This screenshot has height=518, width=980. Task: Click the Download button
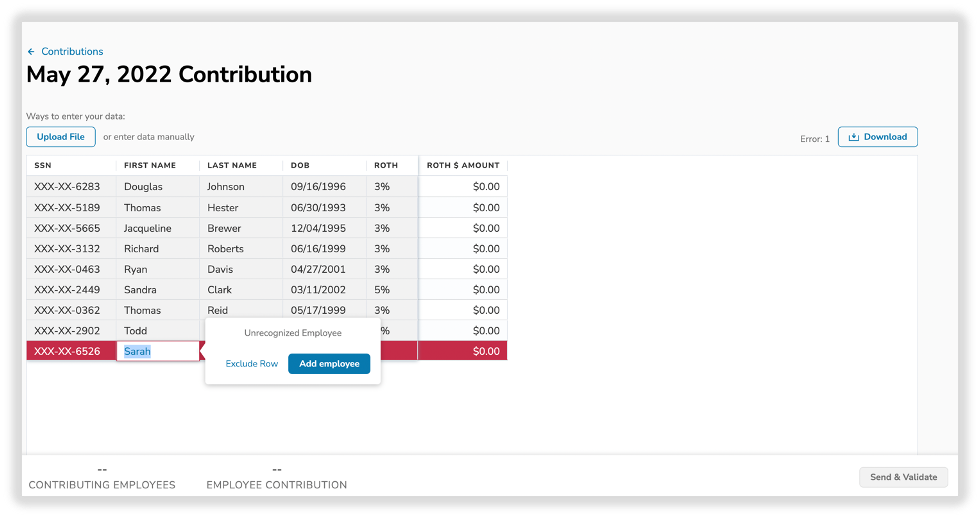click(877, 137)
